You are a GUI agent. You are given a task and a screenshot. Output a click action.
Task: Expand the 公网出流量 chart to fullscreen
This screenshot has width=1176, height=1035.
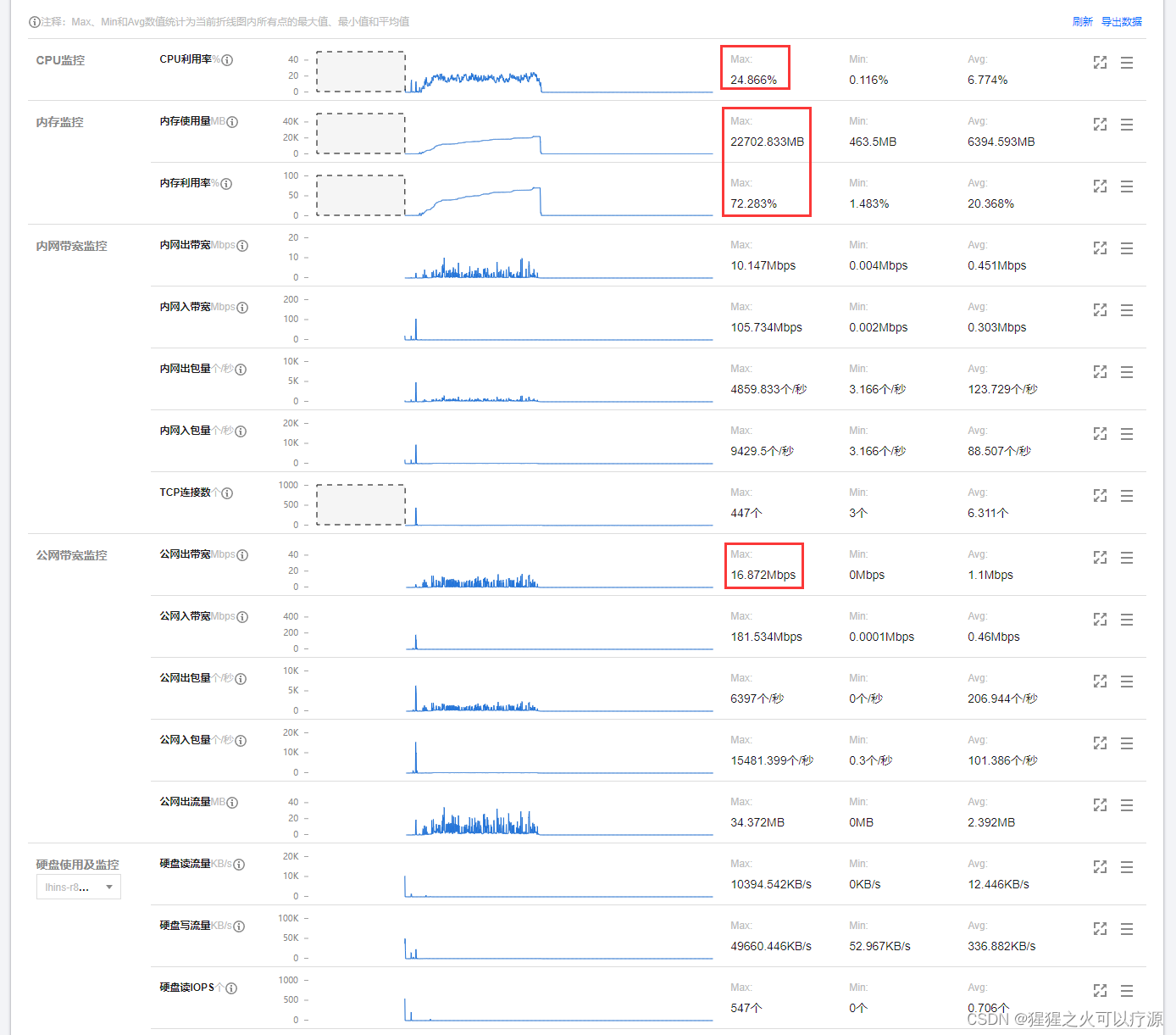coord(1100,805)
